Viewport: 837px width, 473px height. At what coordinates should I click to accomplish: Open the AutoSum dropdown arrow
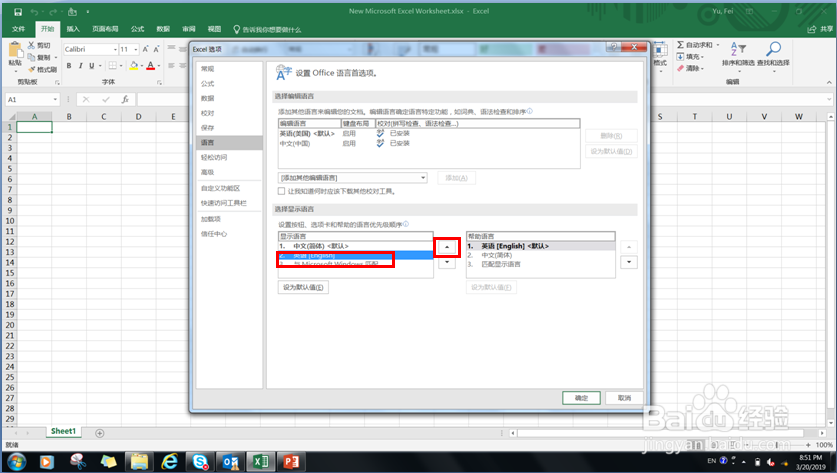[718, 45]
